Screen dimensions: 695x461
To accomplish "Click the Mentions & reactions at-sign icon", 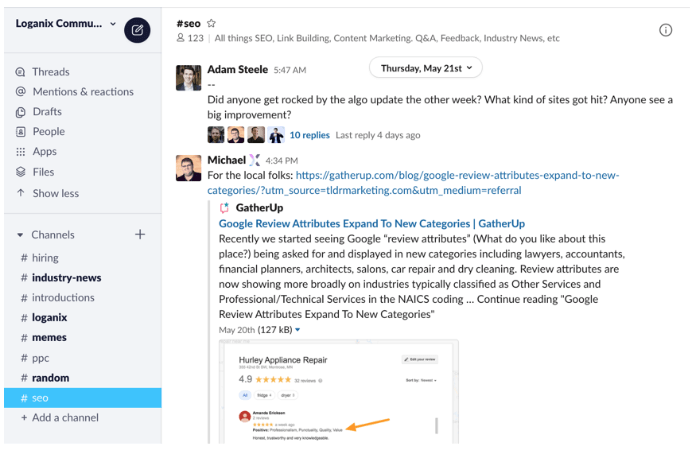I will coord(20,92).
